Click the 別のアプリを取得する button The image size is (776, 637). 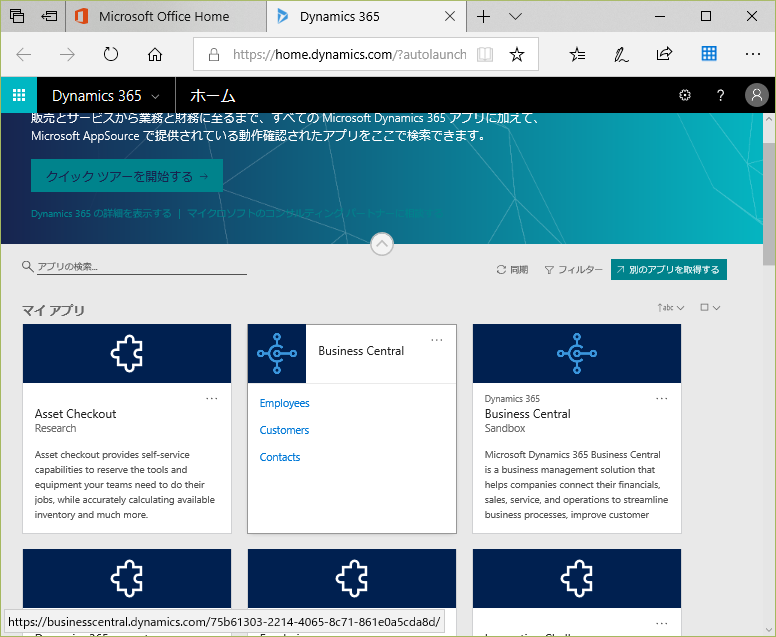tap(669, 270)
